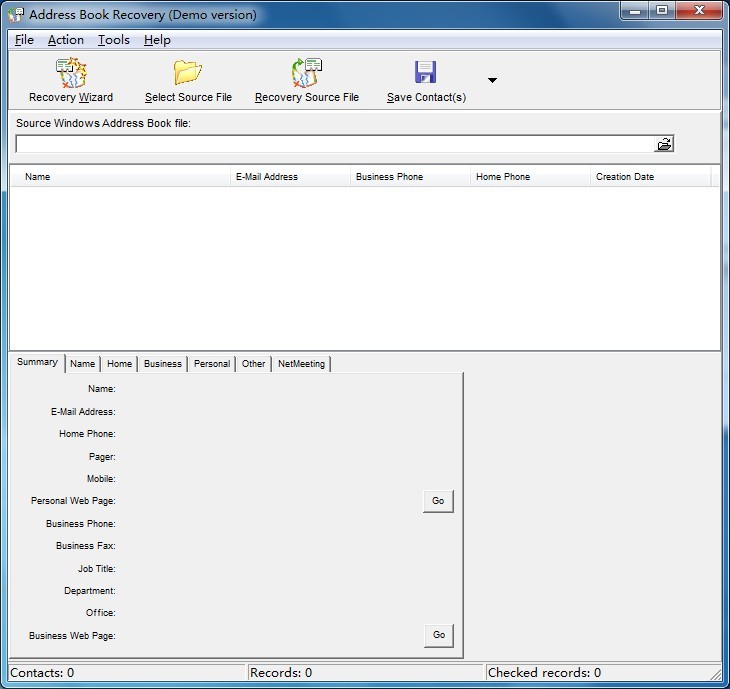This screenshot has width=730, height=689.
Task: Click the Recovery Wizard toolbar icon
Action: (x=71, y=74)
